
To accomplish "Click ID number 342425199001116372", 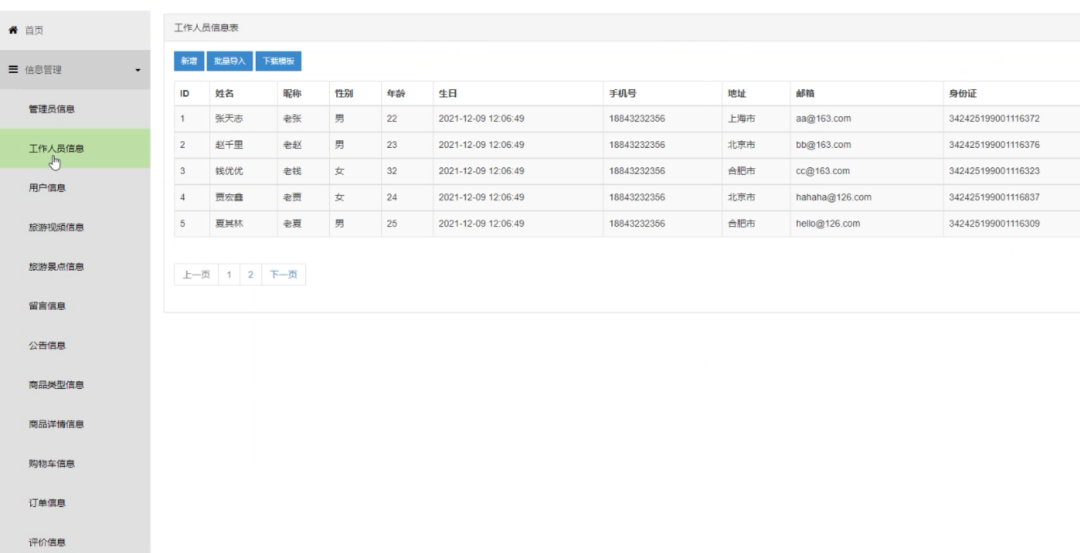I will pyautogui.click(x=994, y=118).
